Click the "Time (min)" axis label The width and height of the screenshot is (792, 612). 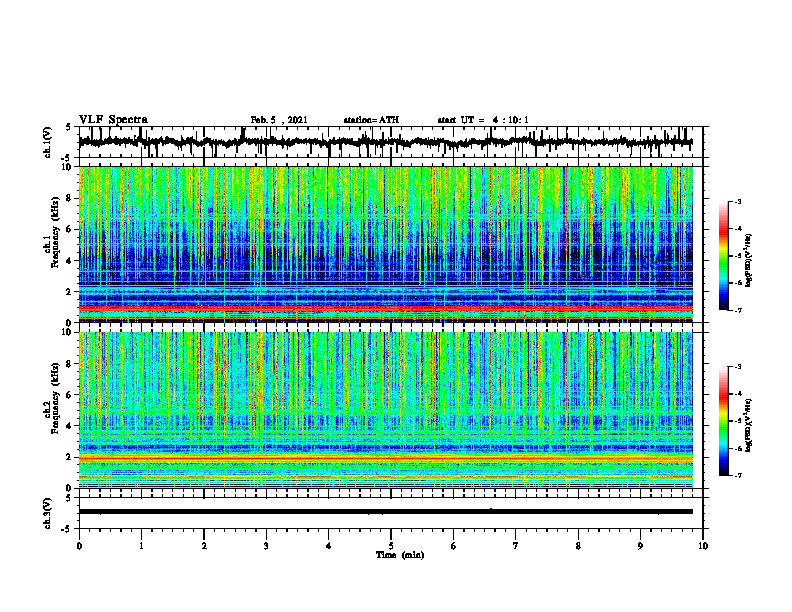[x=400, y=555]
